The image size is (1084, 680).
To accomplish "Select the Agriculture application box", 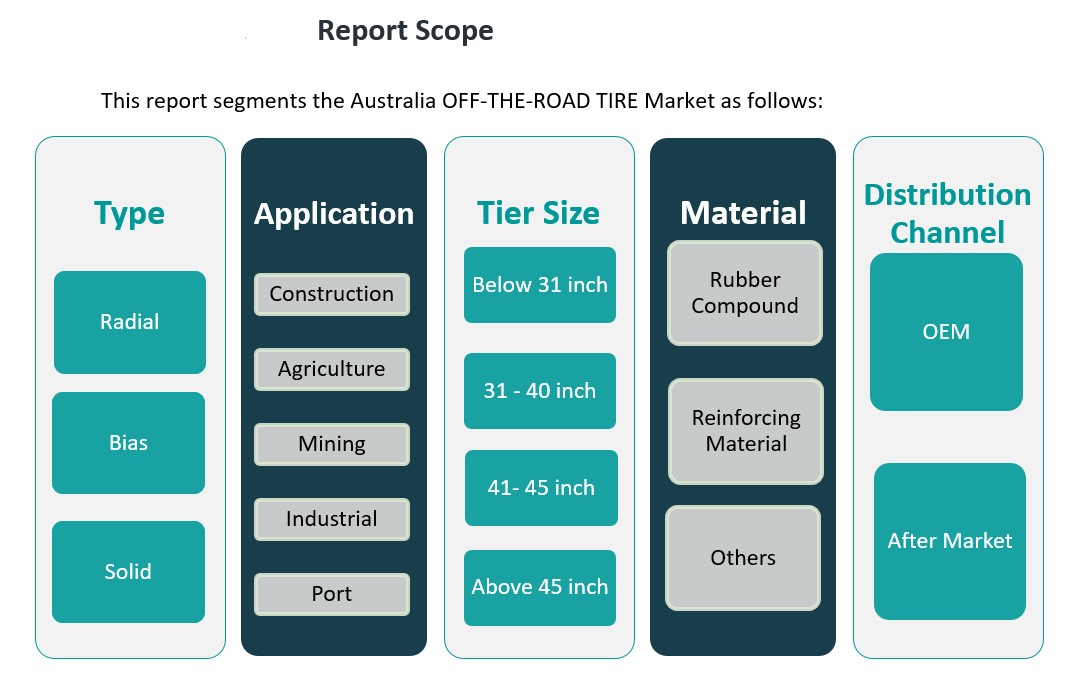I will click(x=332, y=369).
